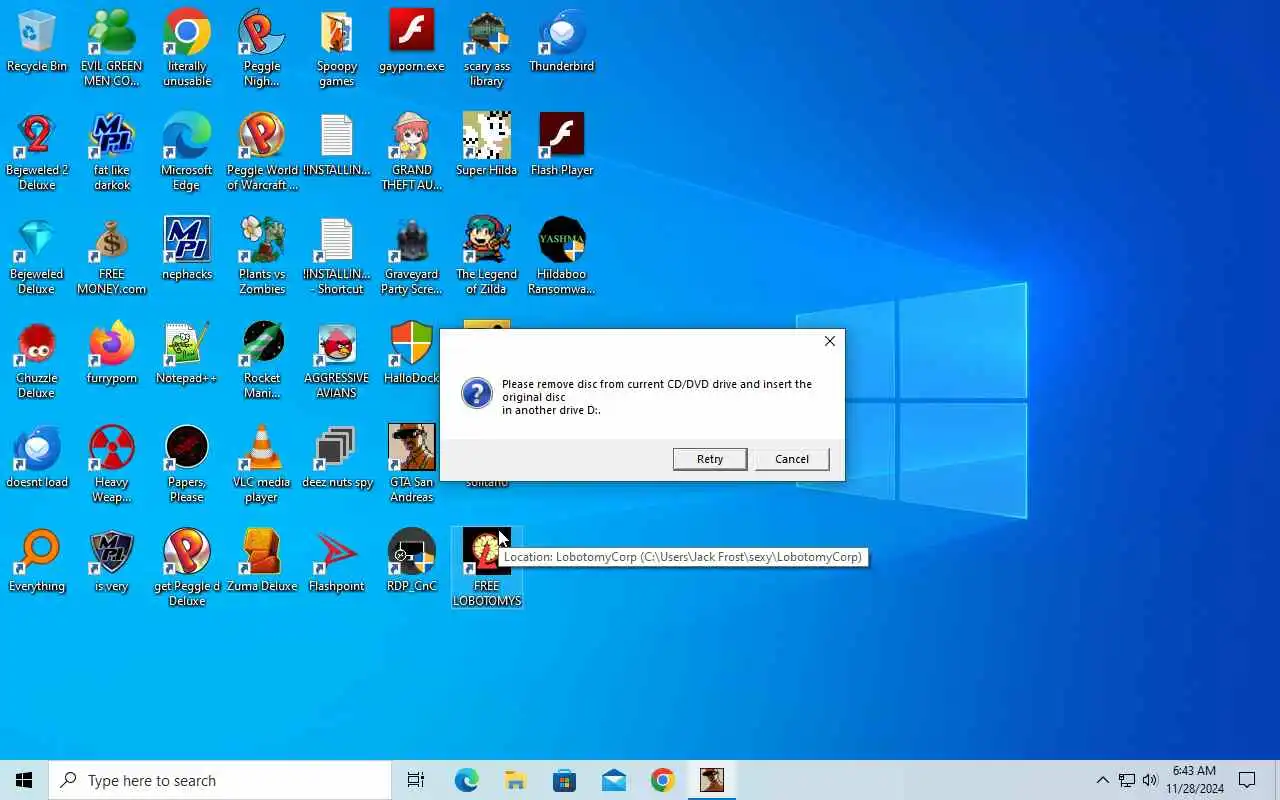Select the Rocket Mani... shortcut
This screenshot has width=1280, height=800.
[262, 360]
